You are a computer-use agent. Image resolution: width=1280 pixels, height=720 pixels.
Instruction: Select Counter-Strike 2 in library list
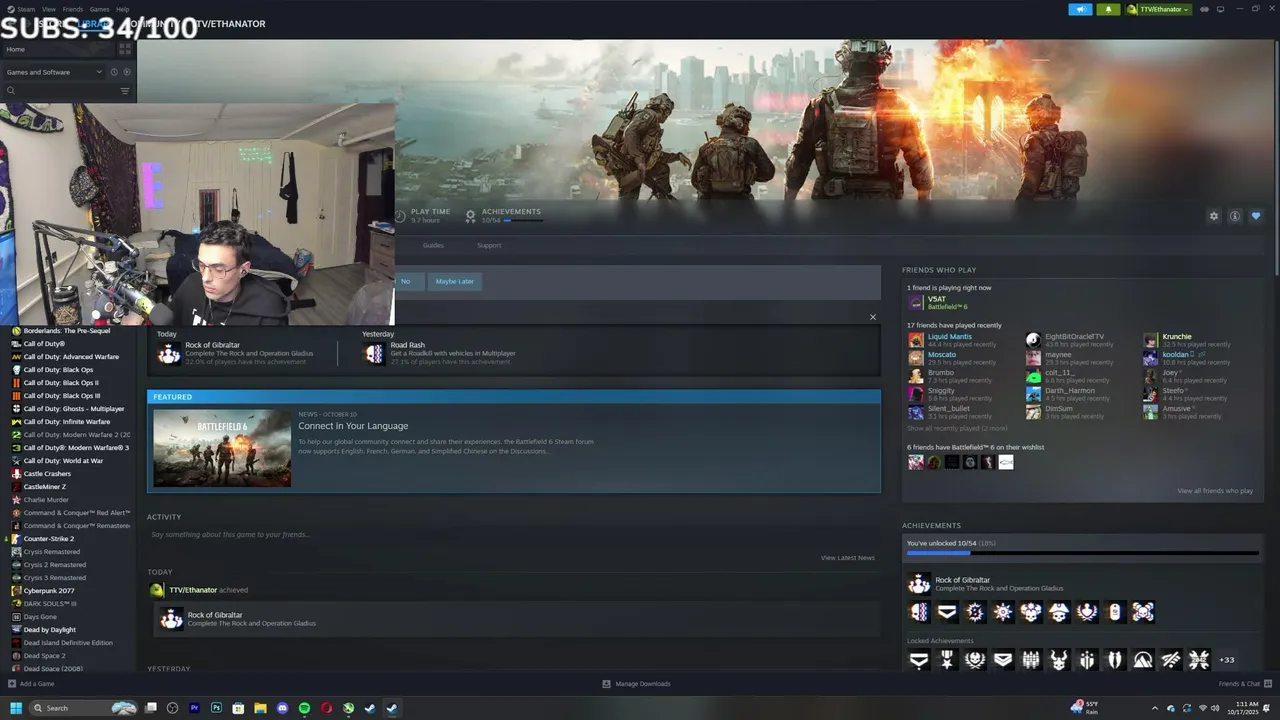pyautogui.click(x=49, y=539)
